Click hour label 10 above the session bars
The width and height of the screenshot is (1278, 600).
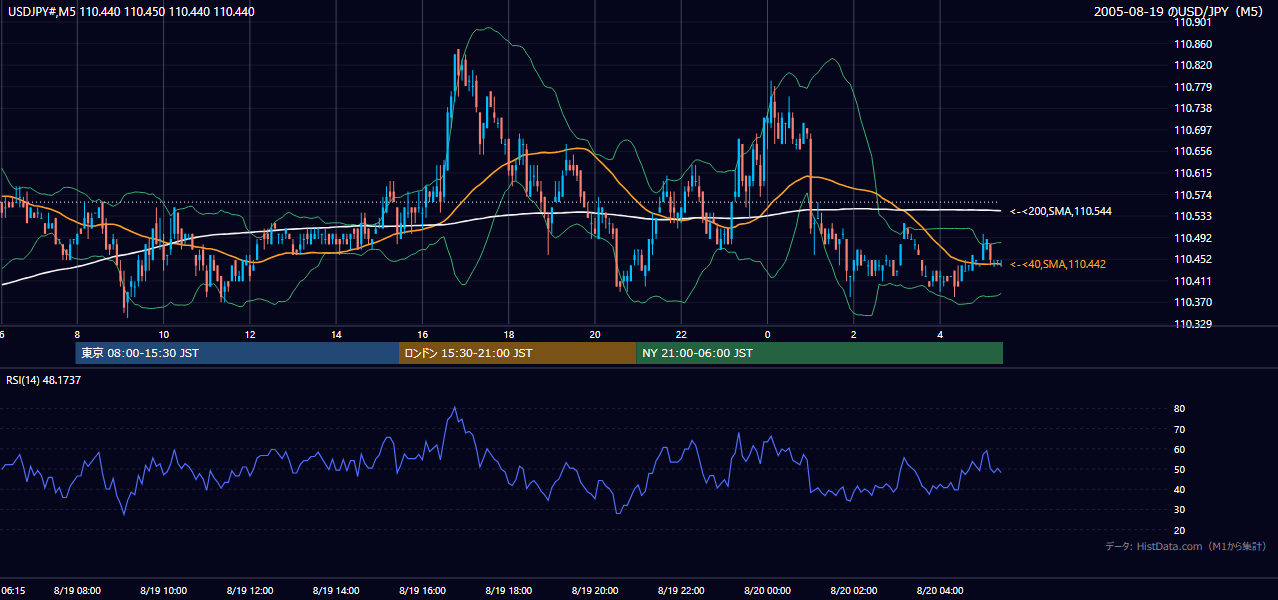[x=163, y=334]
